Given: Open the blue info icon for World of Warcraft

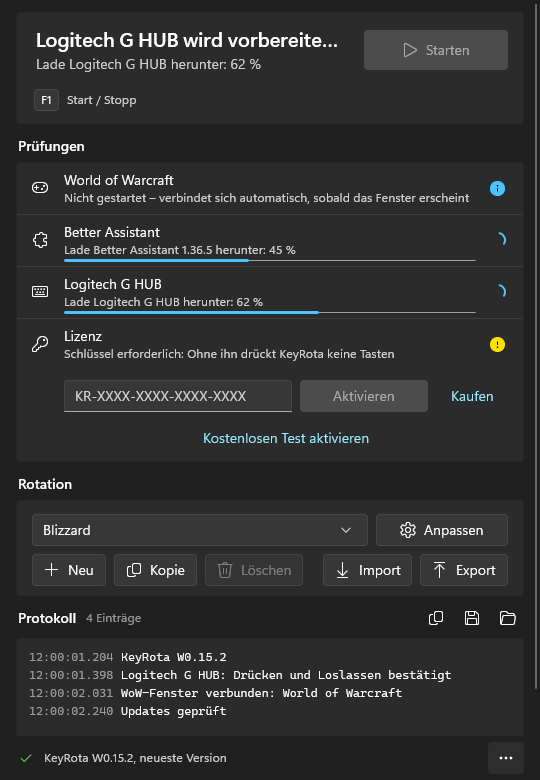Looking at the screenshot, I should 497,189.
